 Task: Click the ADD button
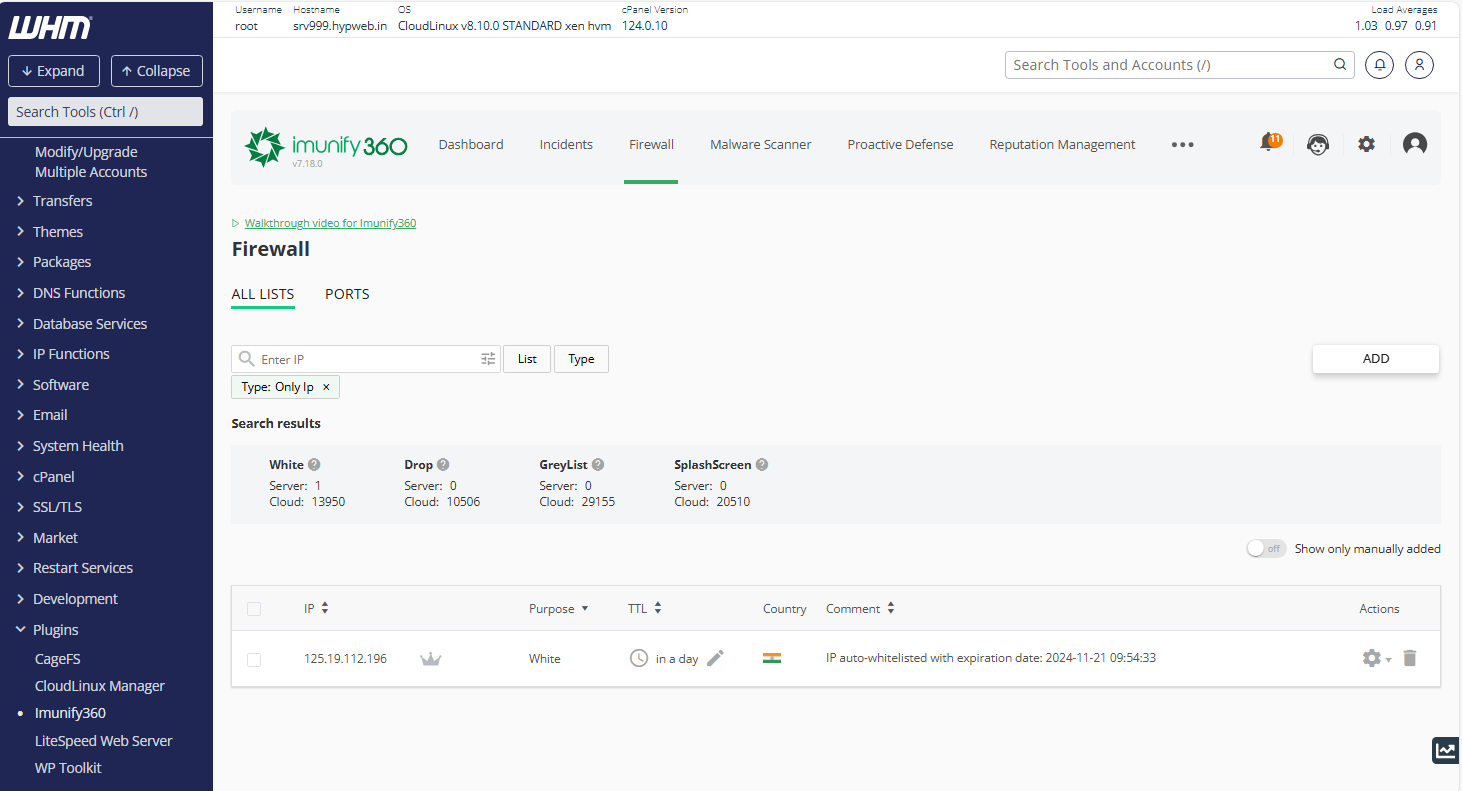click(x=1375, y=358)
